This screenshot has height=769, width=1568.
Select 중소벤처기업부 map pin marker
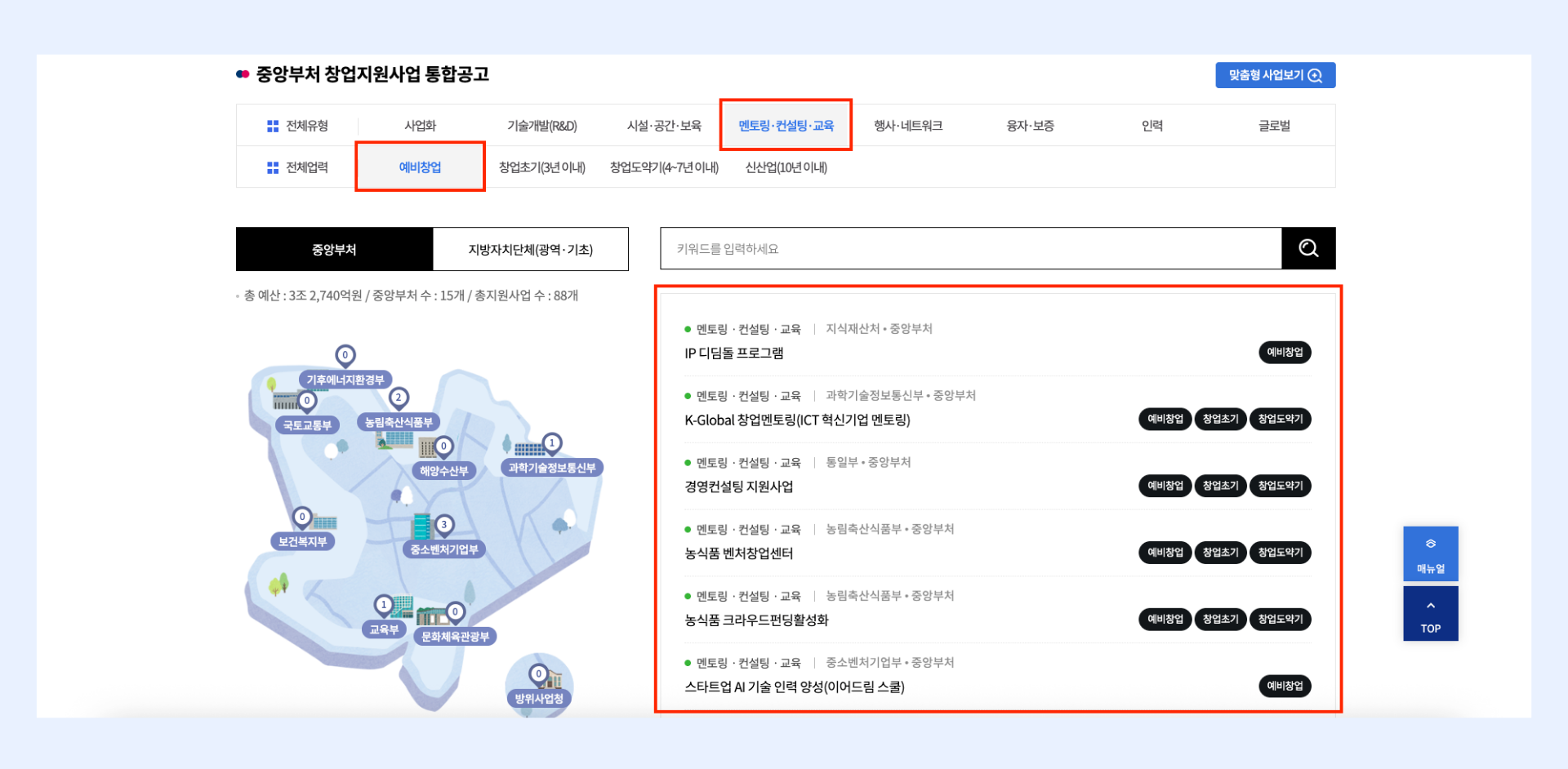click(x=444, y=525)
